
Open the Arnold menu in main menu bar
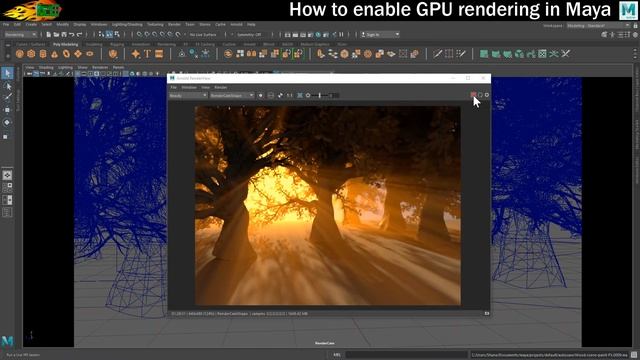pos(236,24)
